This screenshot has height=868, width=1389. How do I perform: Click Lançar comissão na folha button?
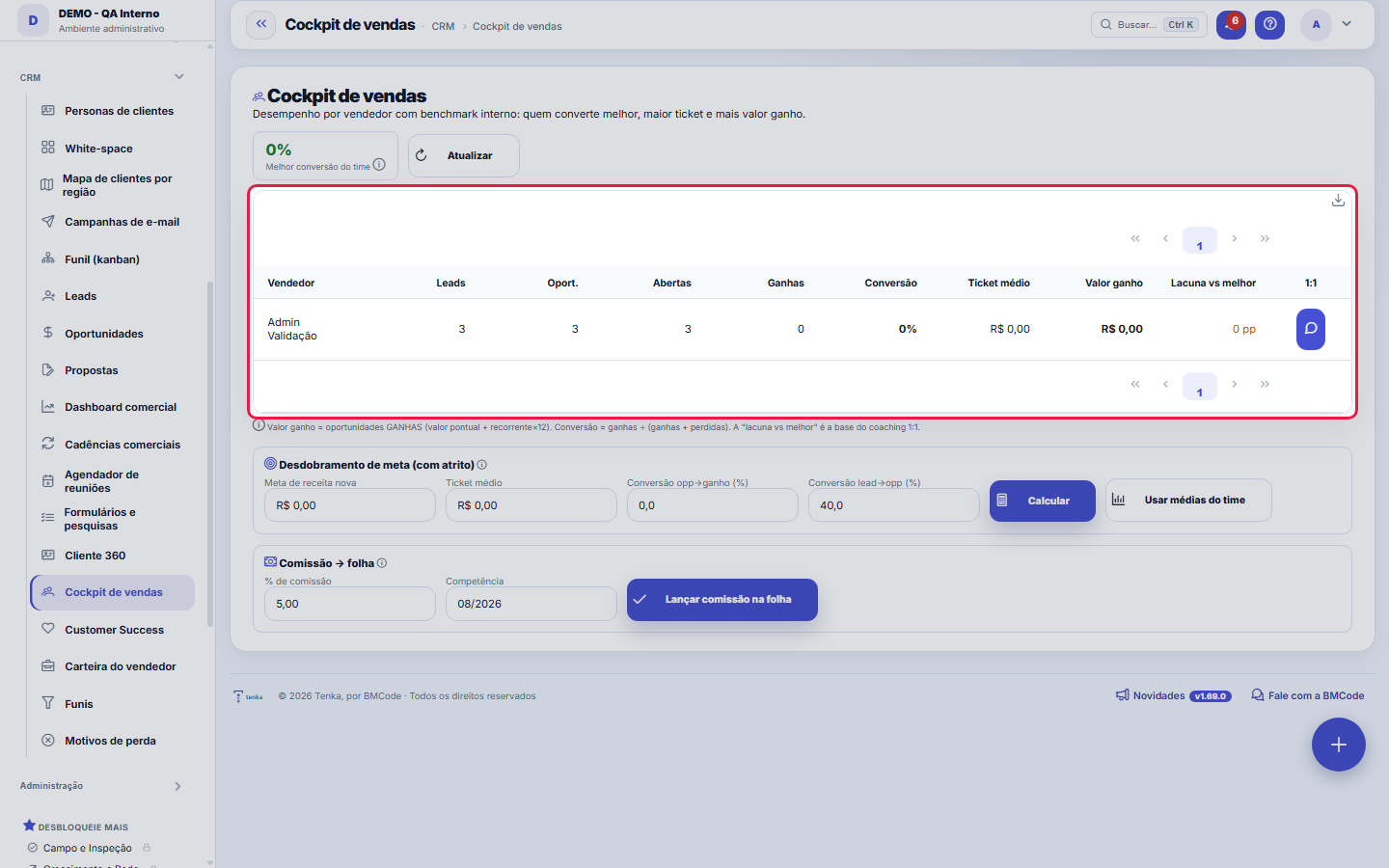pyautogui.click(x=722, y=600)
